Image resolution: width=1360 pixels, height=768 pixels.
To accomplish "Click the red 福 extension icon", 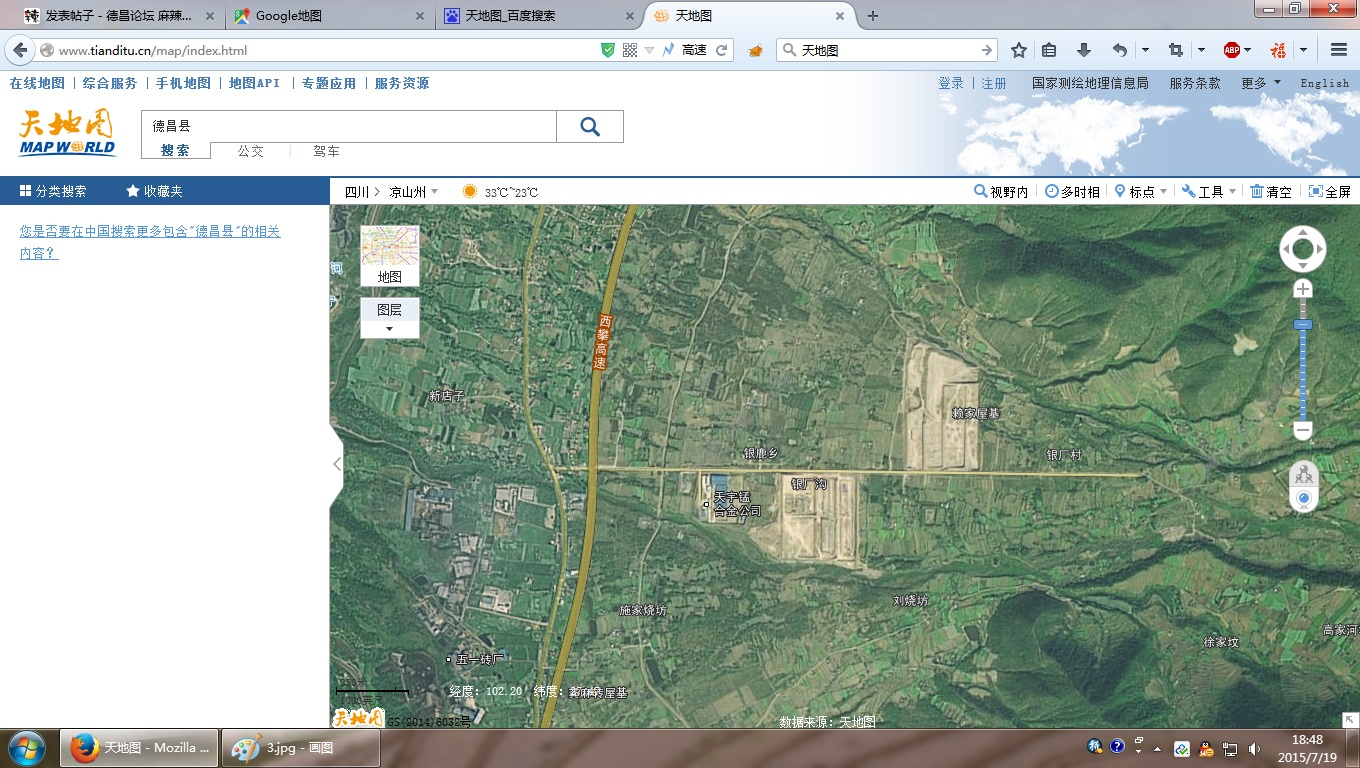I will (1278, 50).
